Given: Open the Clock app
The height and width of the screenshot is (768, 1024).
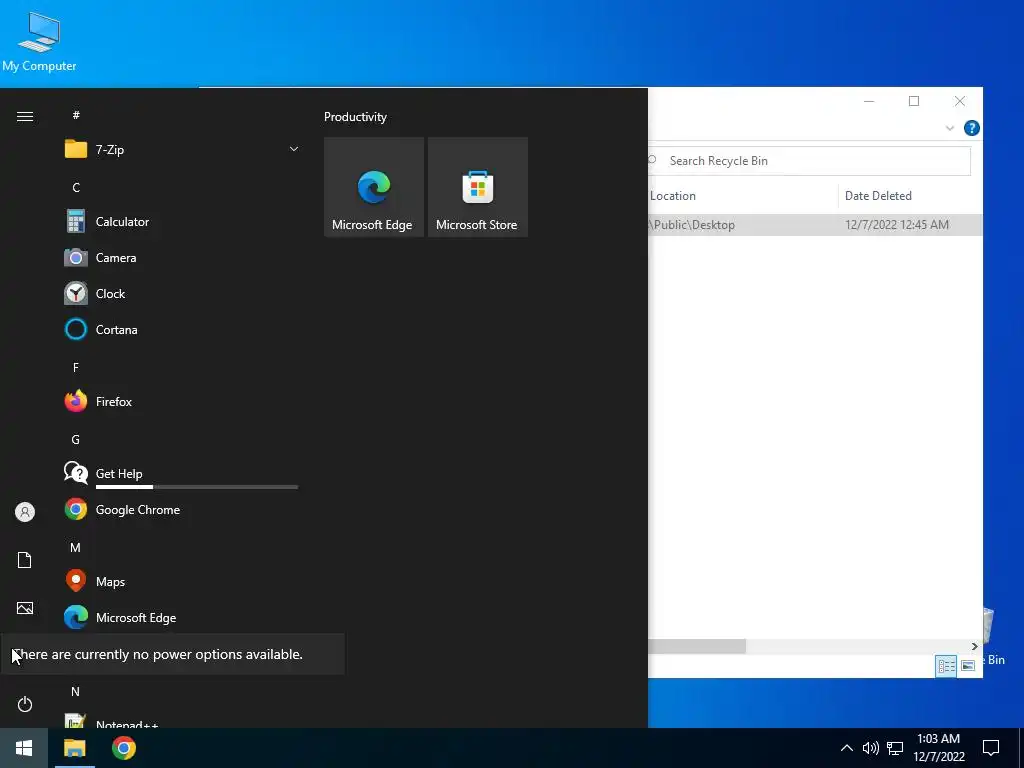Looking at the screenshot, I should pos(181,293).
